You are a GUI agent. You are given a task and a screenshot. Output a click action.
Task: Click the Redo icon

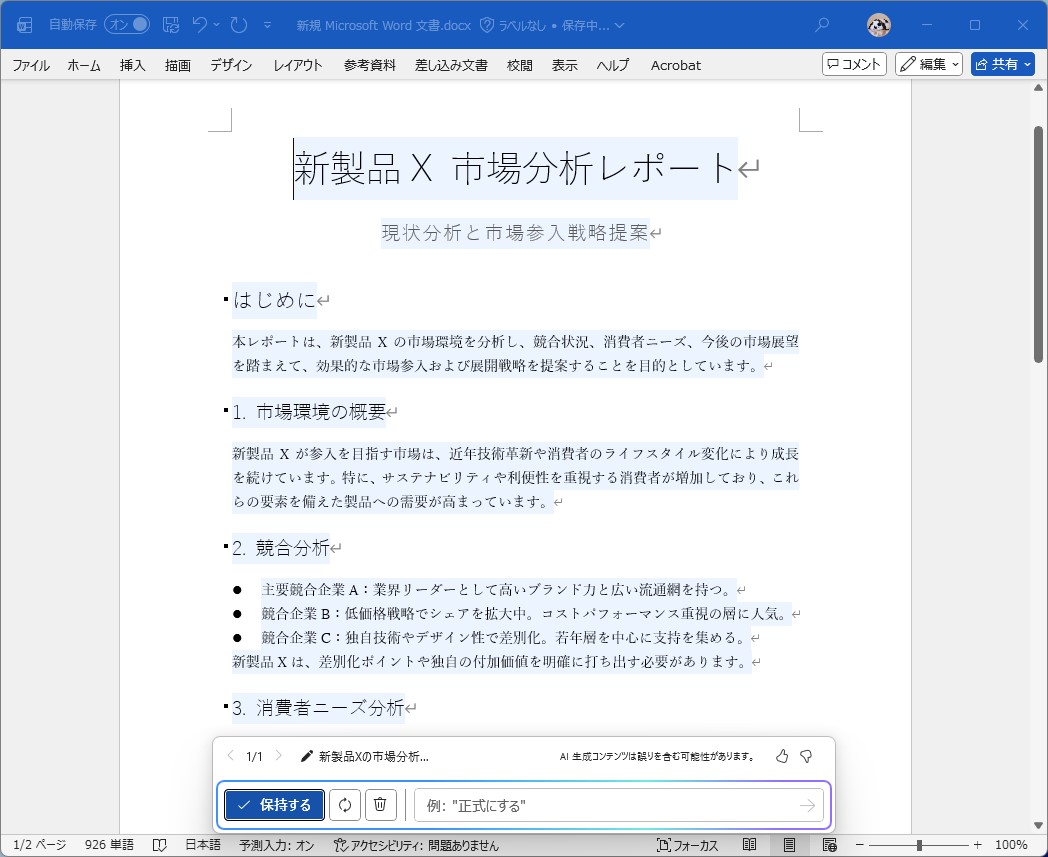point(238,25)
